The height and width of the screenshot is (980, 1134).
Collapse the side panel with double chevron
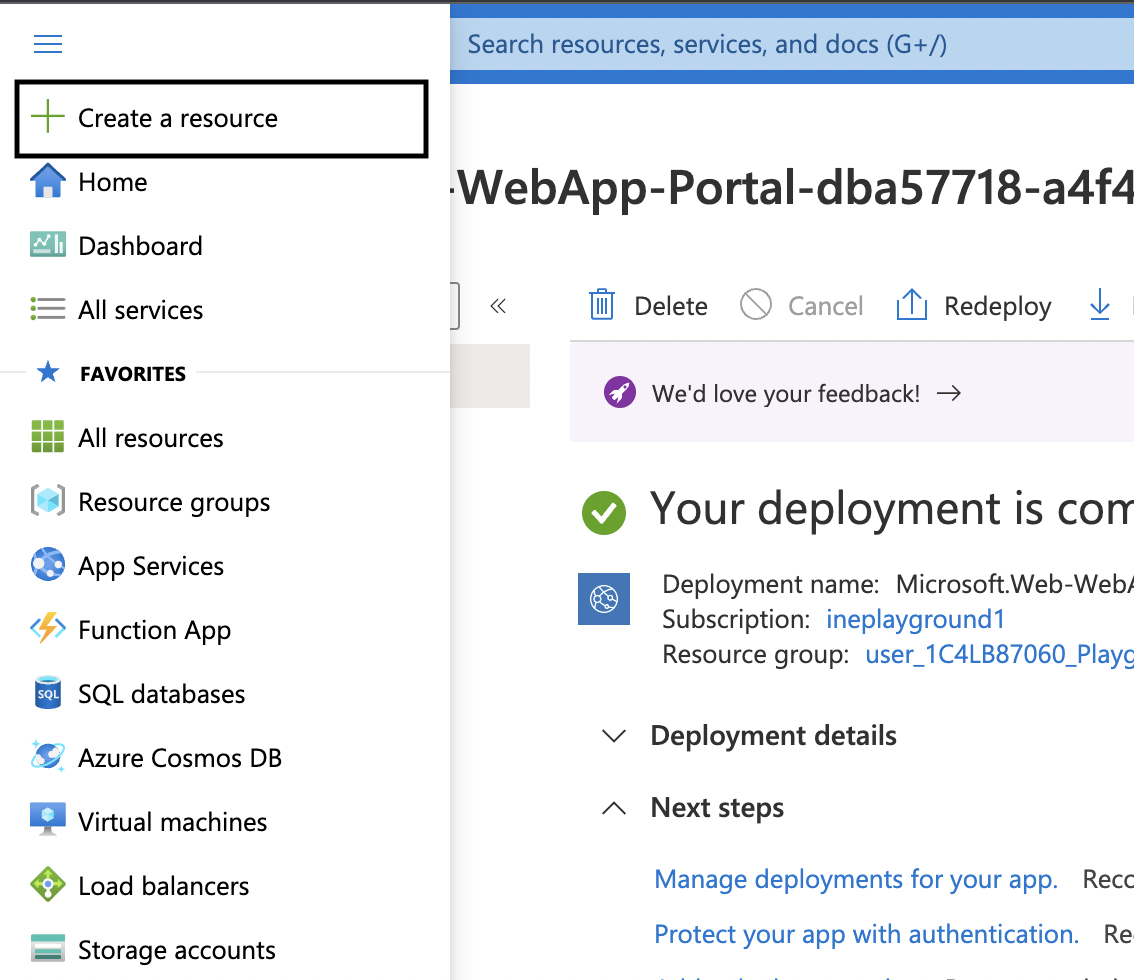498,306
